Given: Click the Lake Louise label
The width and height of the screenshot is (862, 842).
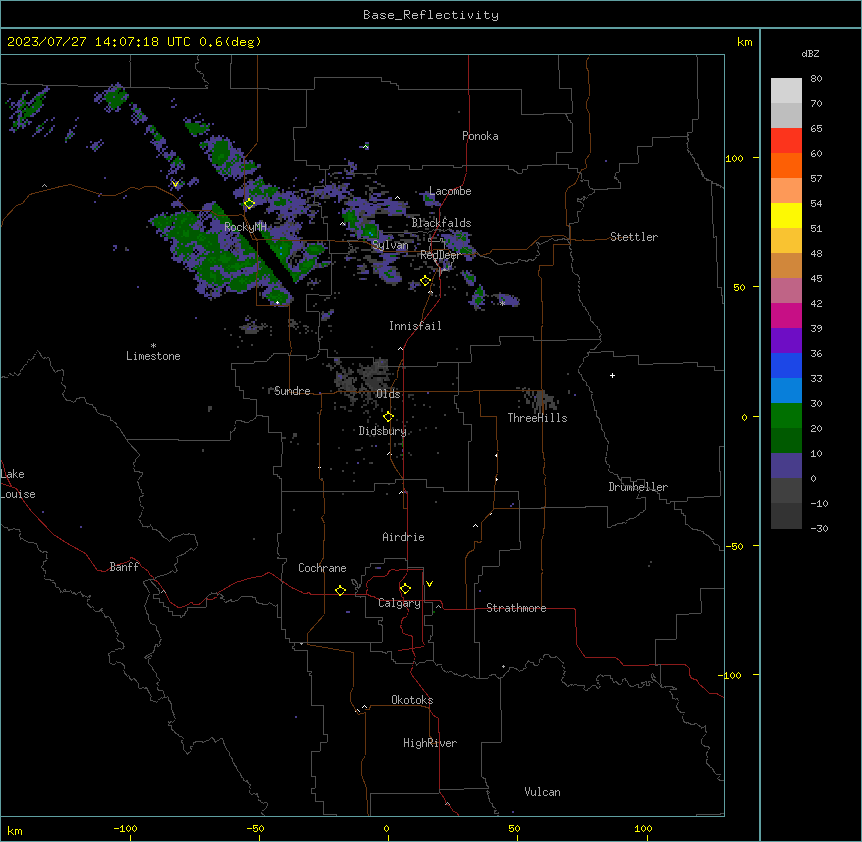Looking at the screenshot, I should point(18,484).
